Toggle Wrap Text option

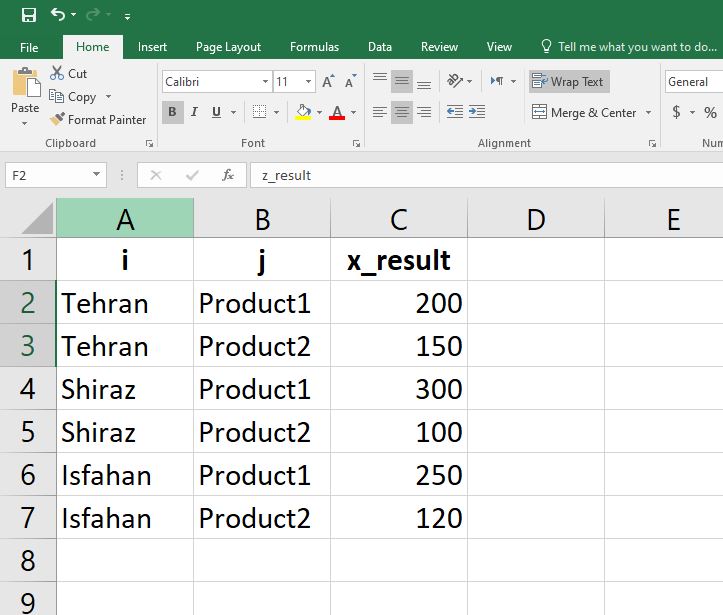coord(568,82)
